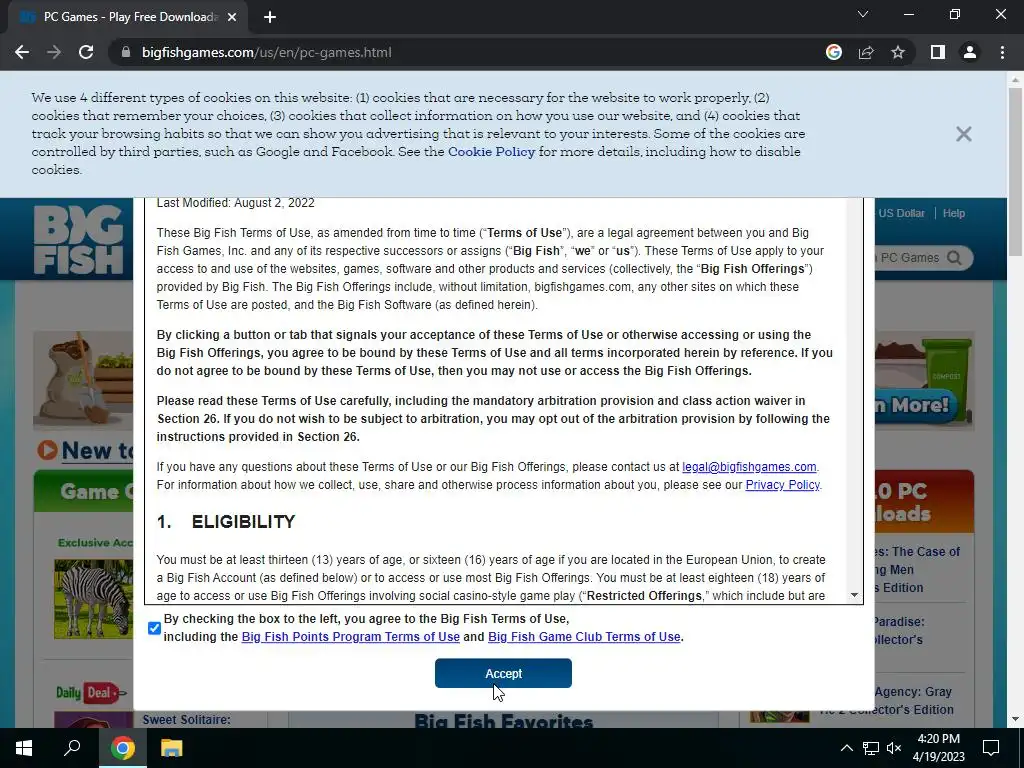This screenshot has height=768, width=1024.
Task: Open the Big Fish Points Program Terms link
Action: (x=351, y=637)
